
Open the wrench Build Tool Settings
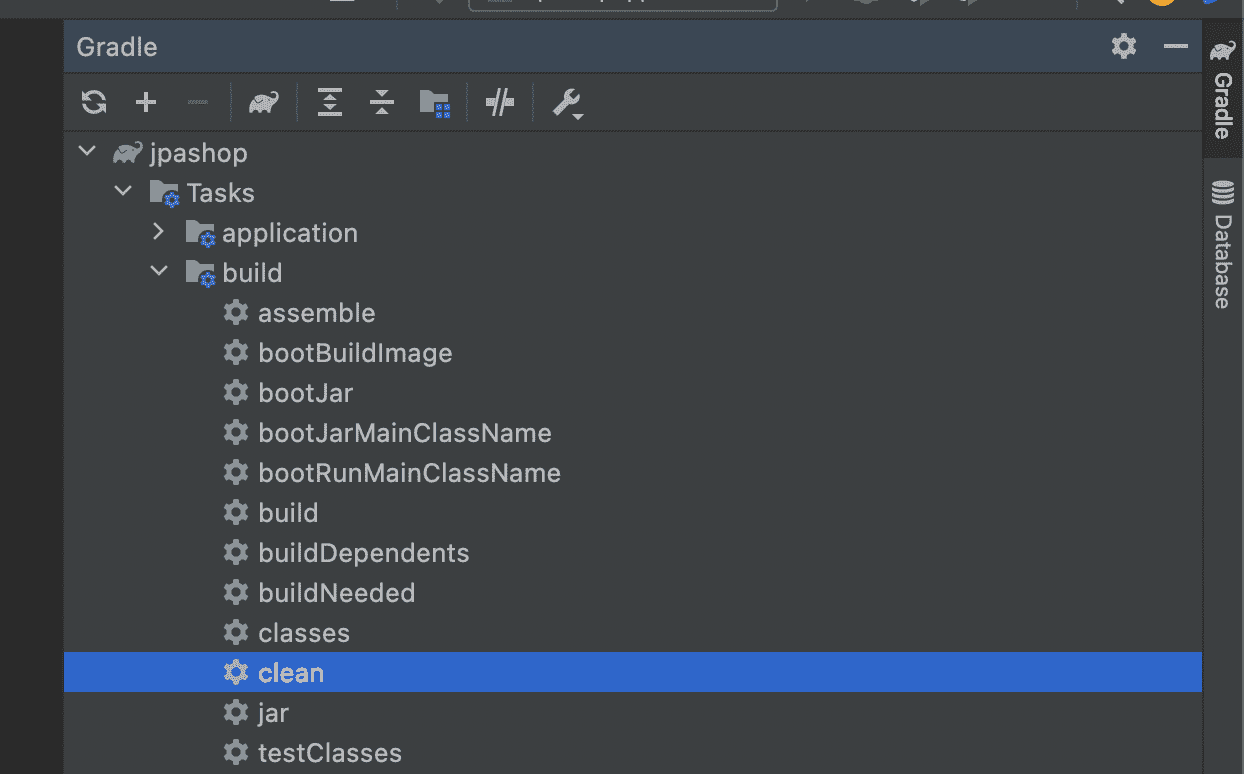click(567, 103)
